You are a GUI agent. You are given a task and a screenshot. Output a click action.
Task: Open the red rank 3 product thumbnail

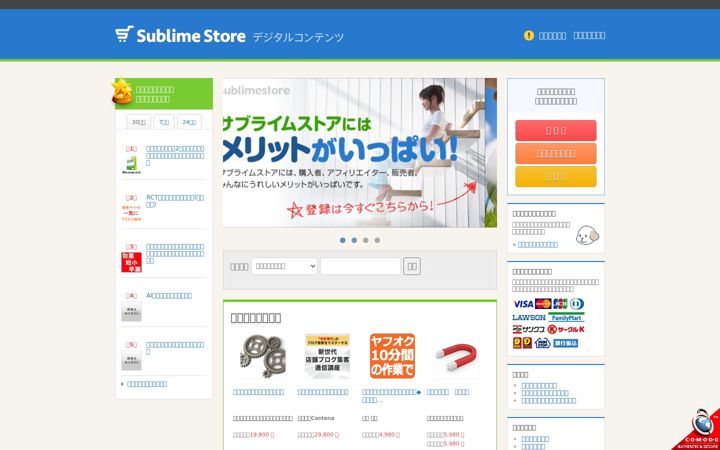(131, 262)
